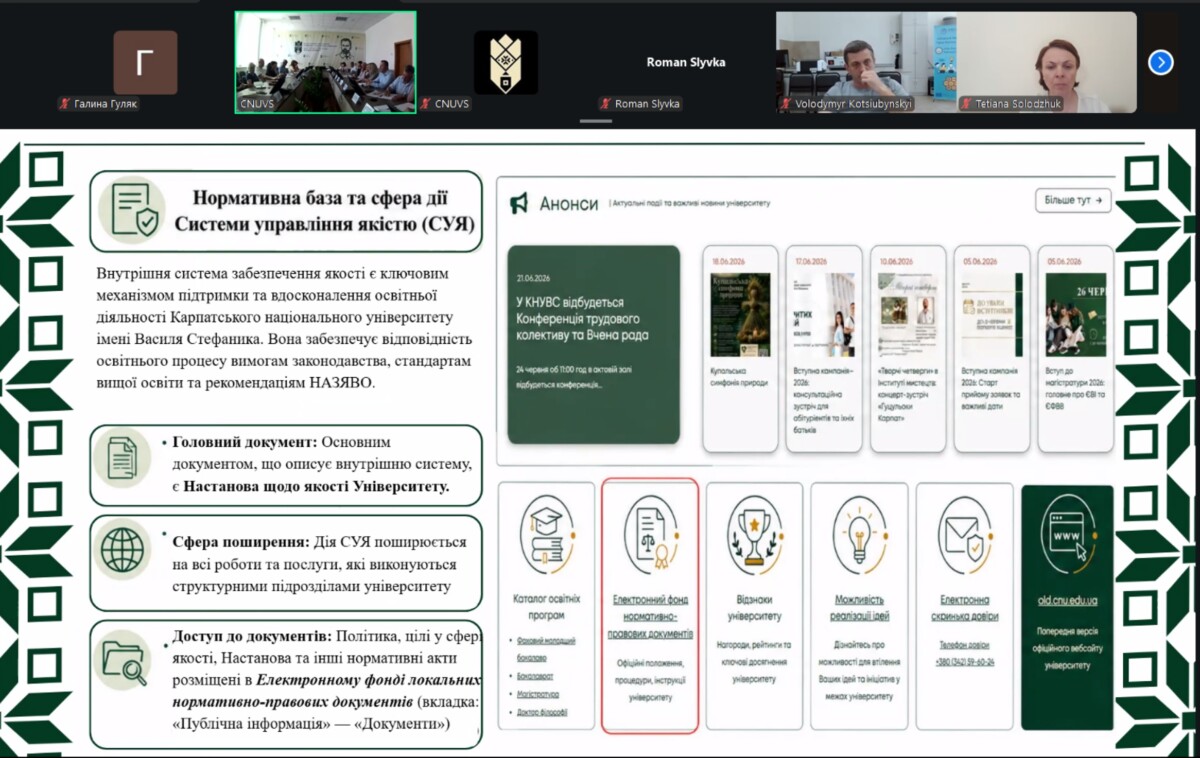1200x758 pixels.
Task: Open news card 'Купальська симфонія природи'
Action: pos(740,349)
